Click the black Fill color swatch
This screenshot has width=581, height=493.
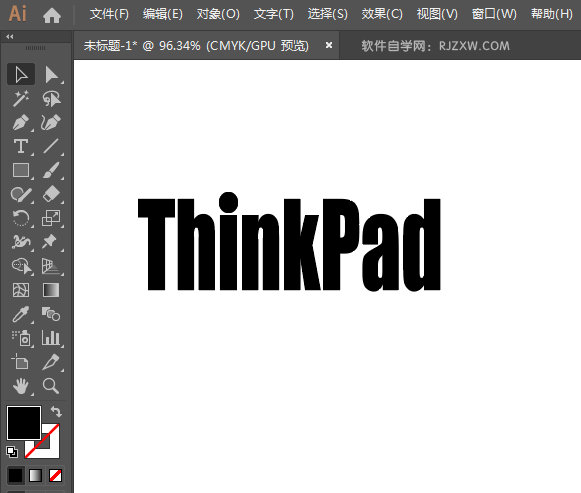[x=24, y=423]
